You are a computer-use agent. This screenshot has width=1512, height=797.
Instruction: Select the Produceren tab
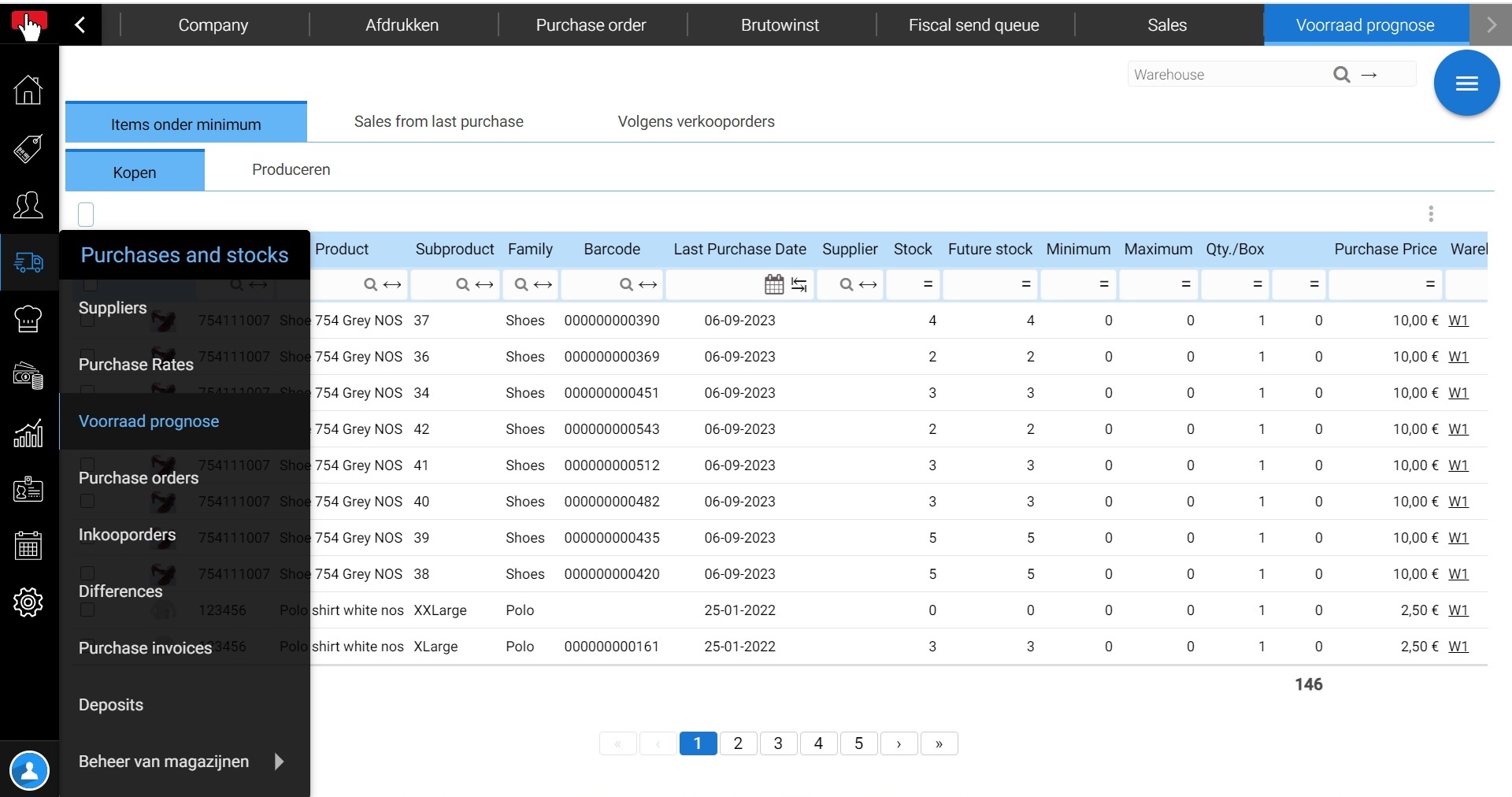coord(291,170)
